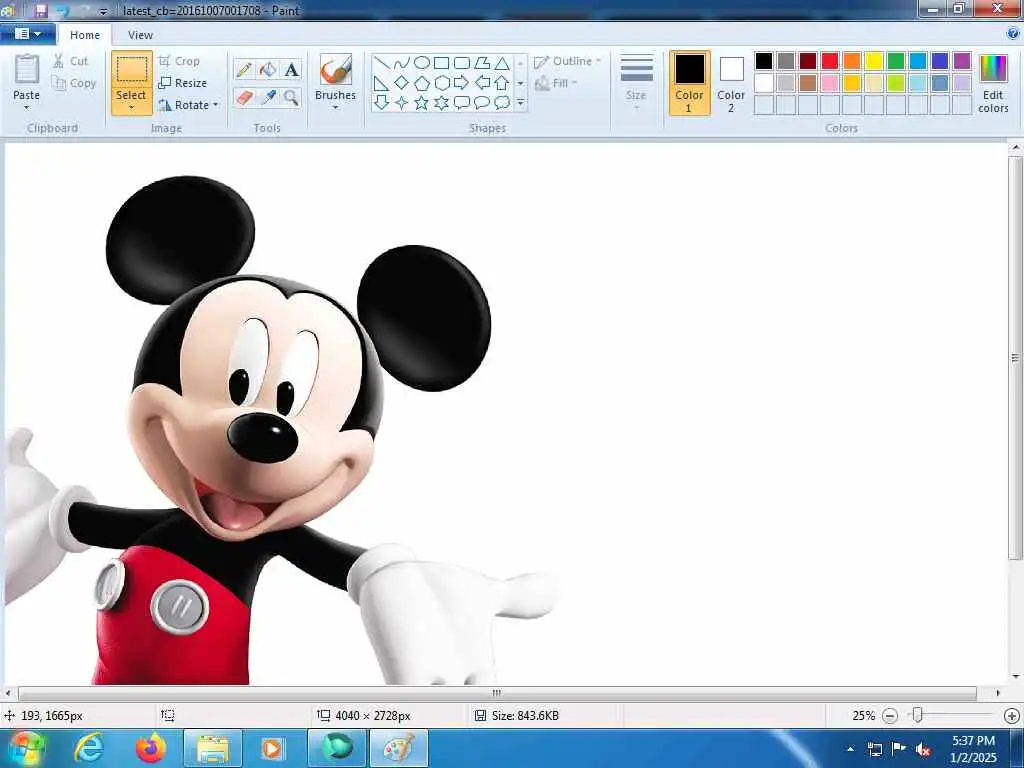This screenshot has height=768, width=1024.
Task: Click the Resize button
Action: [183, 83]
